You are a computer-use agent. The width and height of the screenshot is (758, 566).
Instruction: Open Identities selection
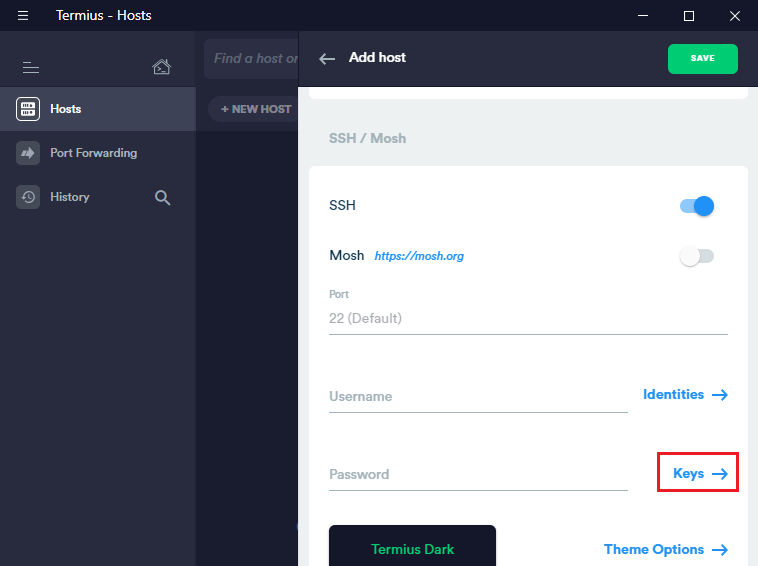(x=685, y=394)
